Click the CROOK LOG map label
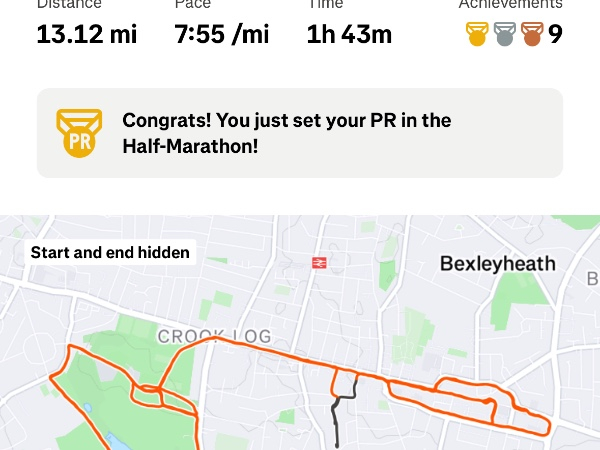Image resolution: width=600 pixels, height=450 pixels. 214,337
